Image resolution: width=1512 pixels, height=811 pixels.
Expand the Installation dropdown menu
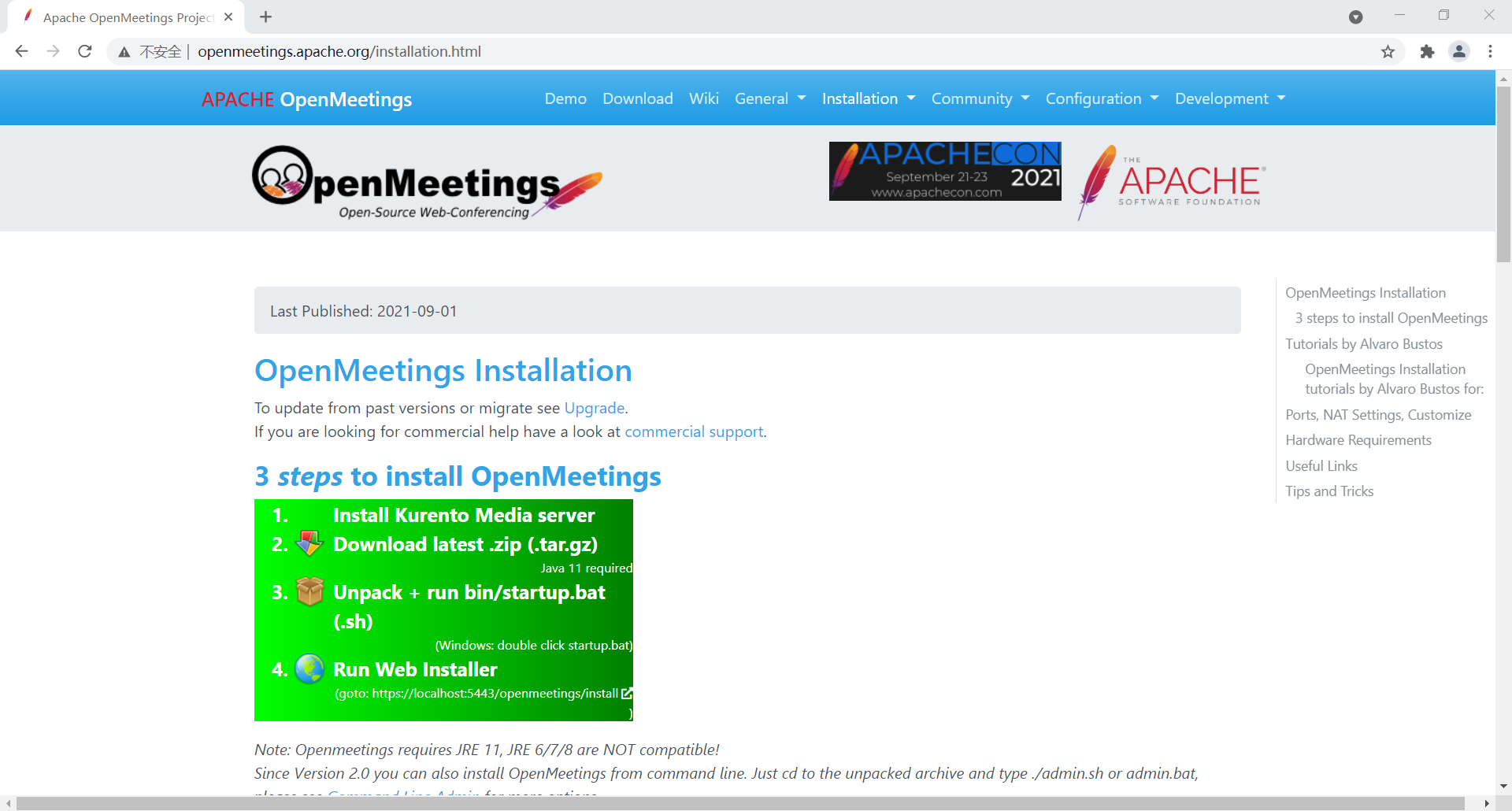click(869, 98)
